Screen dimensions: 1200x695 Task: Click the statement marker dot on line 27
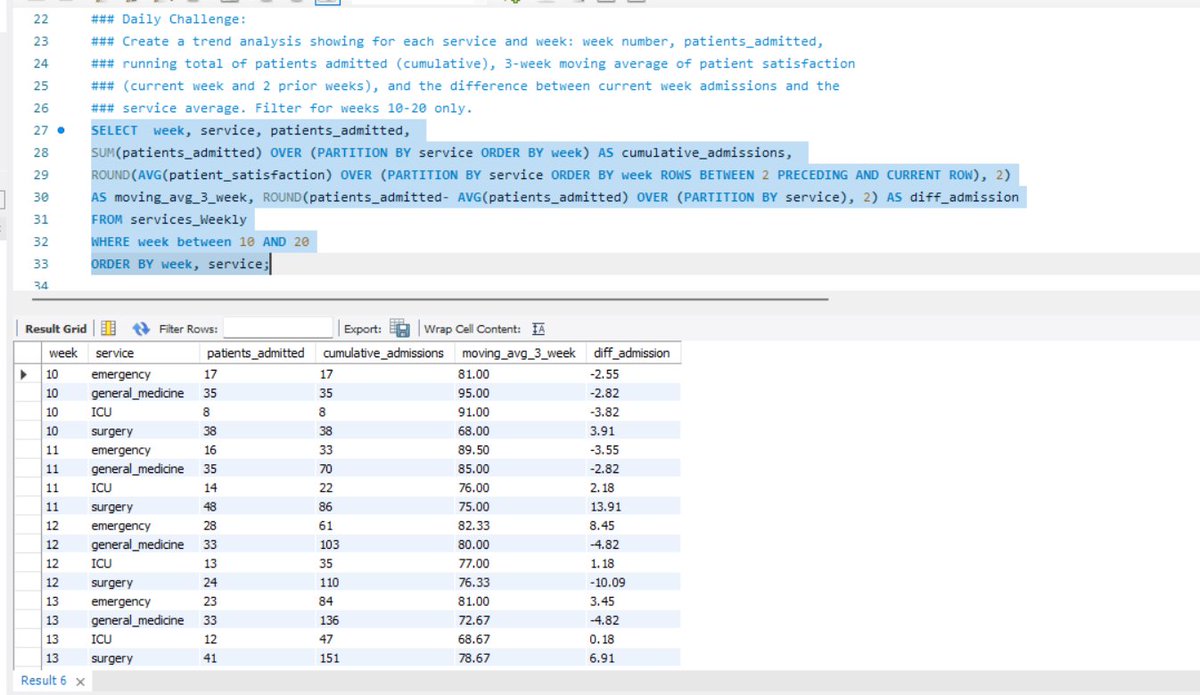[62, 130]
